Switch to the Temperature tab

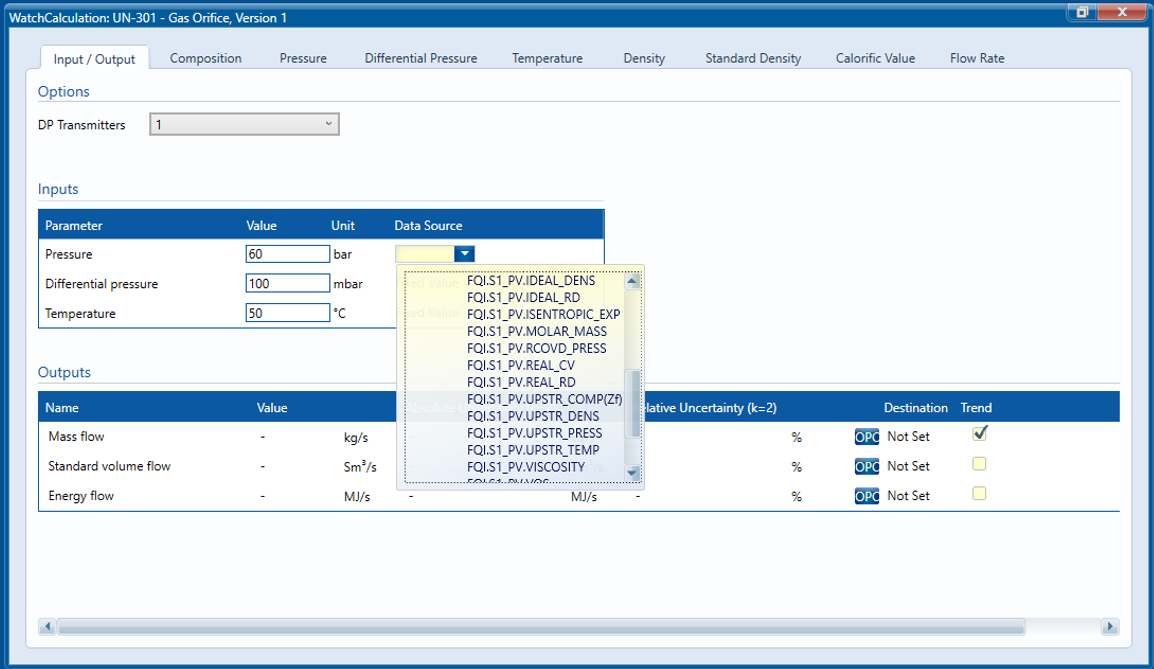[x=548, y=58]
